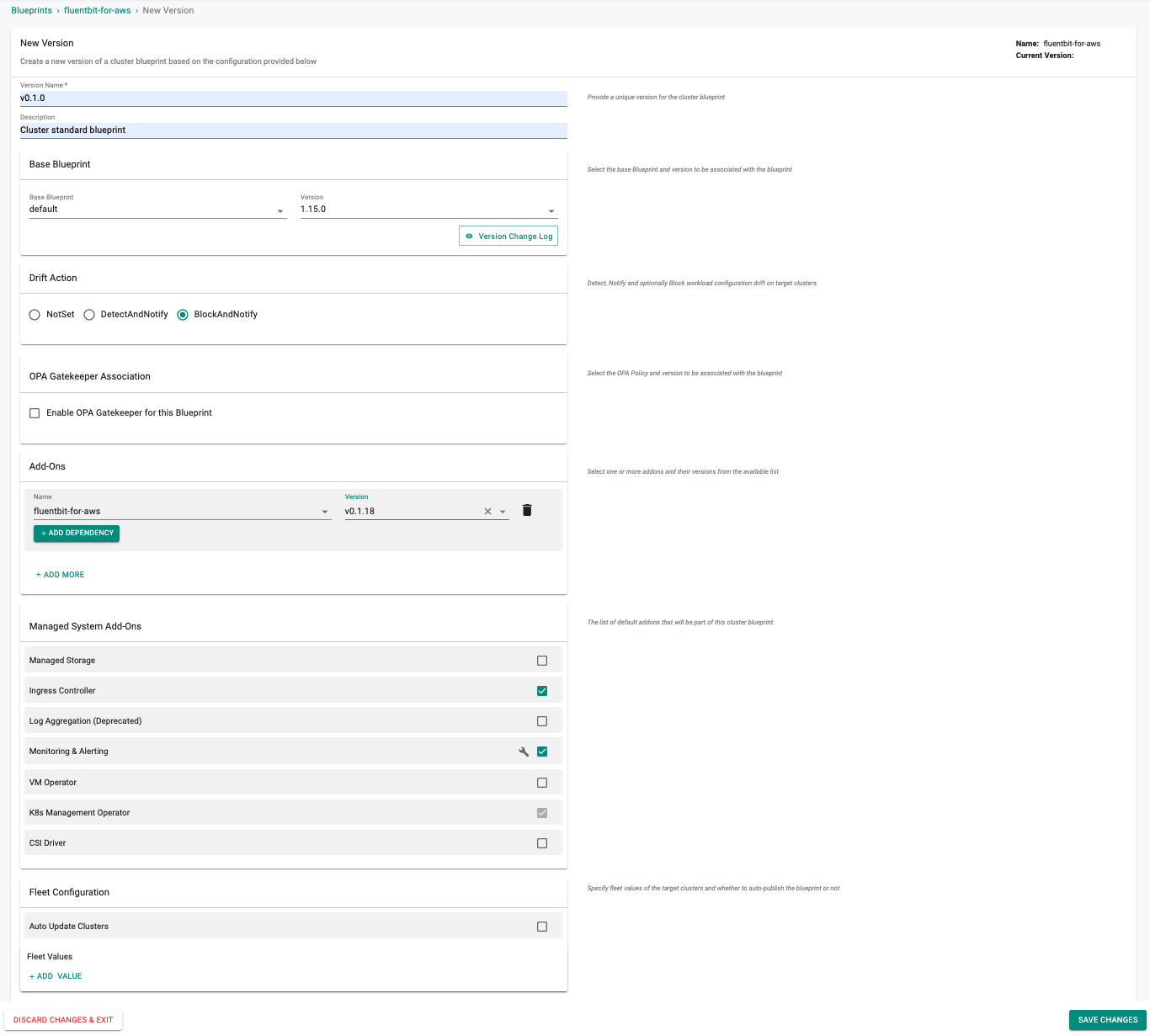Image resolution: width=1150 pixels, height=1036 pixels.
Task: Click Discard Changes & Exit
Action: pos(63,1020)
